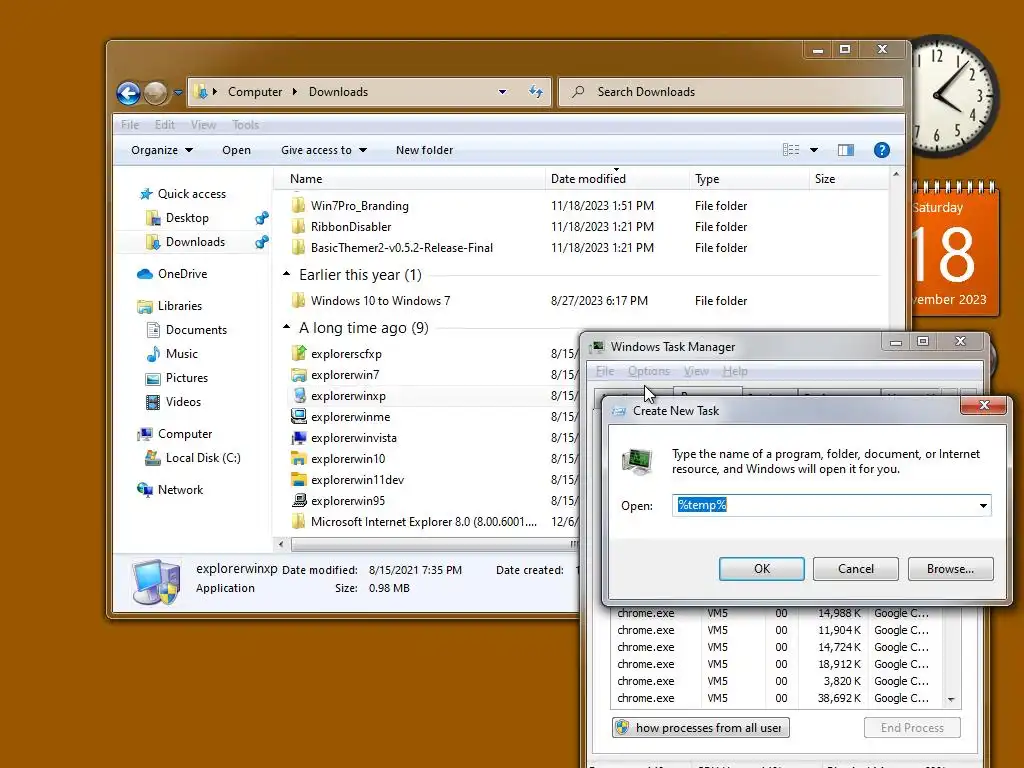Open address bar history dropdown
The image size is (1024, 768).
point(502,91)
